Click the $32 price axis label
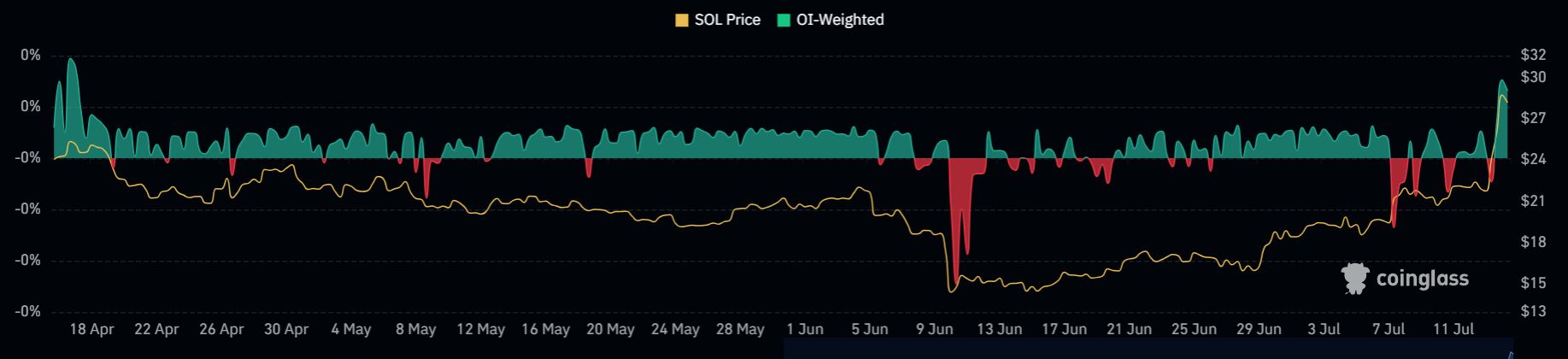 point(1533,56)
